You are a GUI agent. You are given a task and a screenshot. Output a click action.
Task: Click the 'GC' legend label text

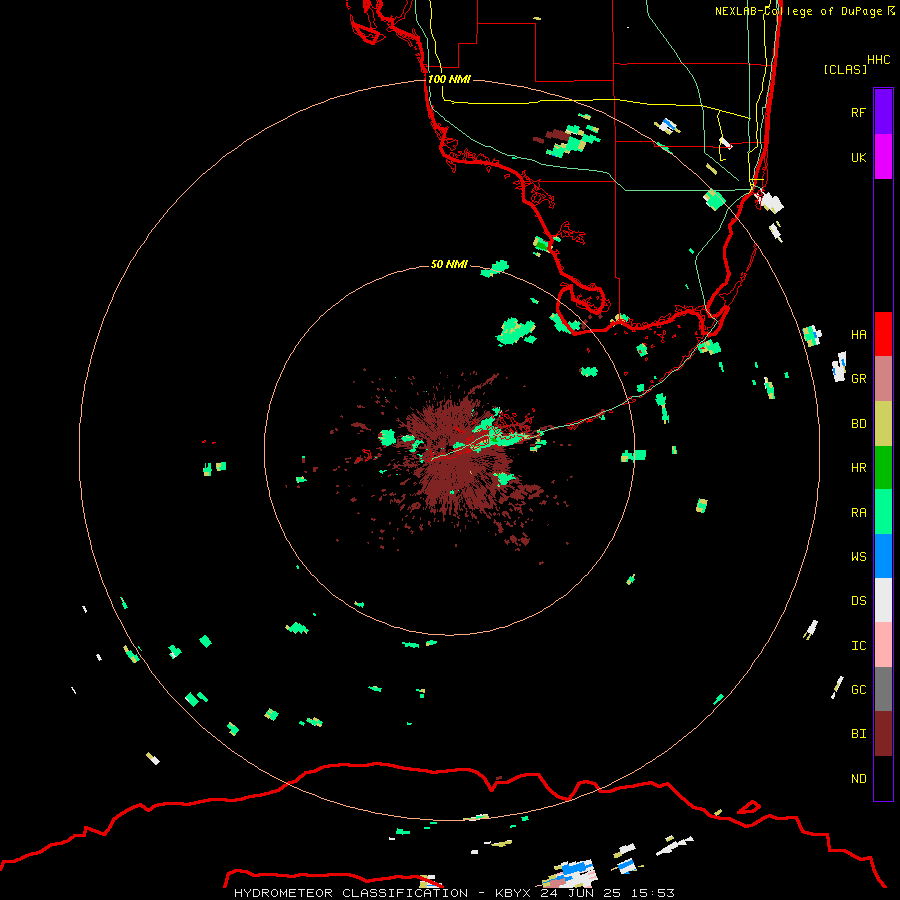tap(858, 689)
